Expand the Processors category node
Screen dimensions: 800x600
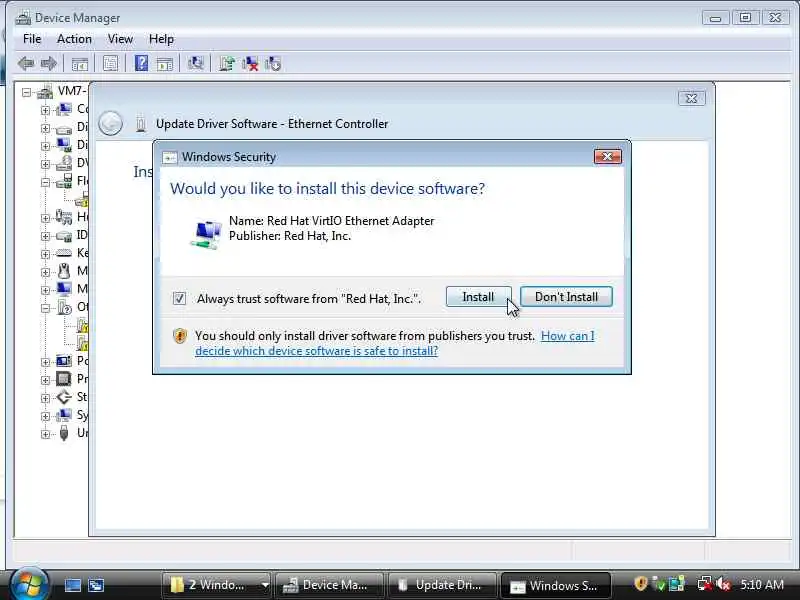click(x=45, y=380)
